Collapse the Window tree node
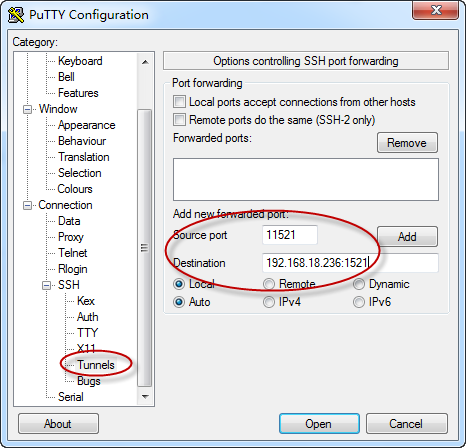The width and height of the screenshot is (466, 448). click(x=27, y=109)
